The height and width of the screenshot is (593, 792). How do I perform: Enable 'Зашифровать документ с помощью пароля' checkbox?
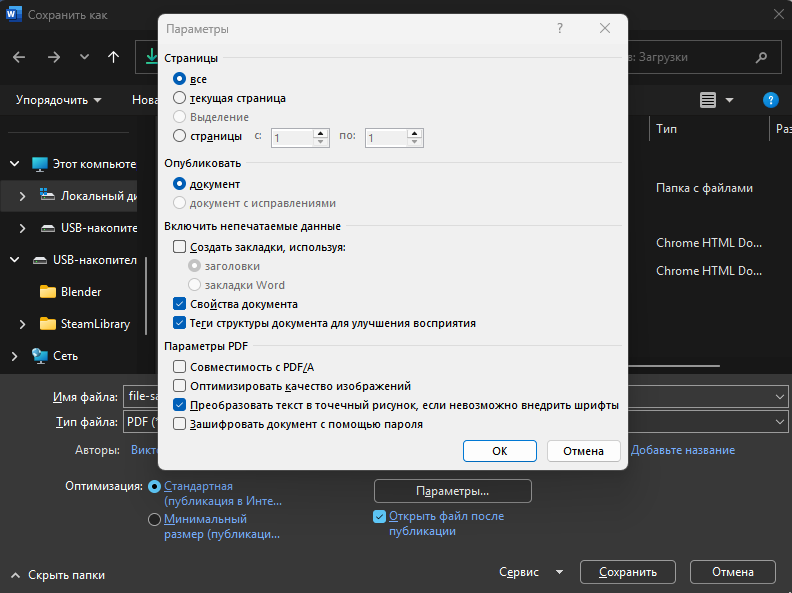[179, 424]
